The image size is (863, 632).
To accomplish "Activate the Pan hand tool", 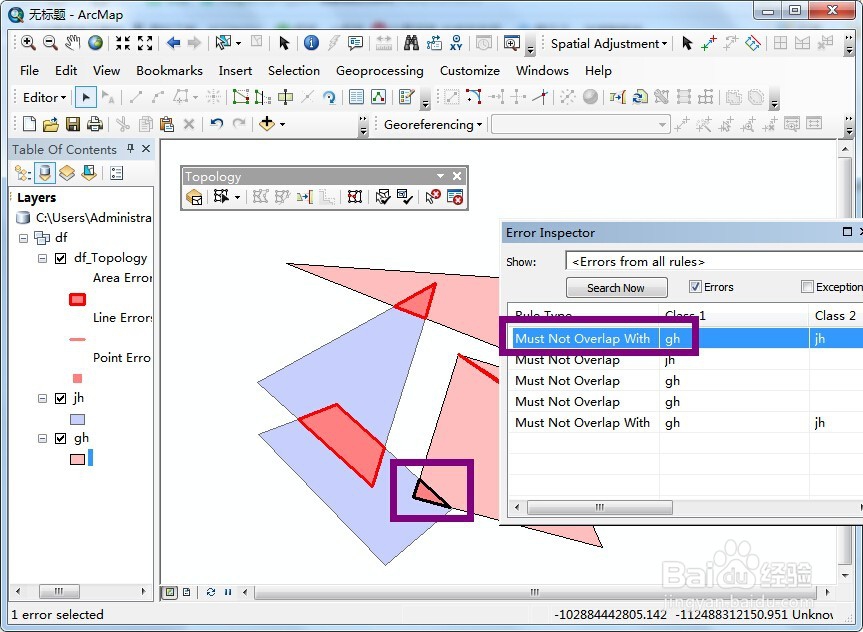I will point(73,43).
